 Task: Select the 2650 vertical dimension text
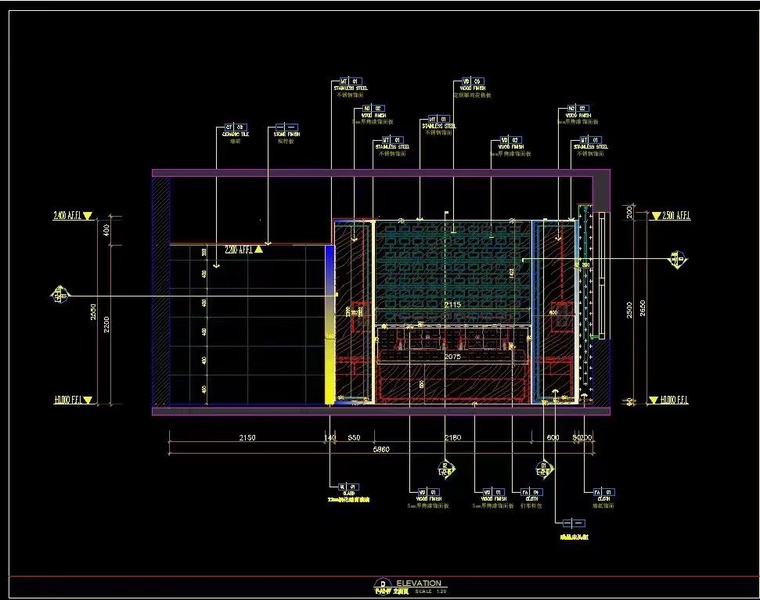tap(642, 308)
